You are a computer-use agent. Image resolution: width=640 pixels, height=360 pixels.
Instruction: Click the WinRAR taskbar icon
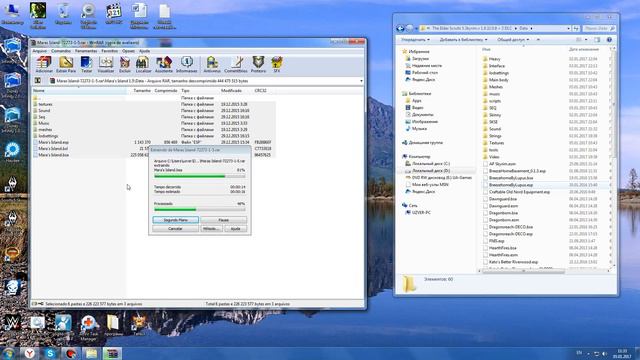tap(112, 353)
